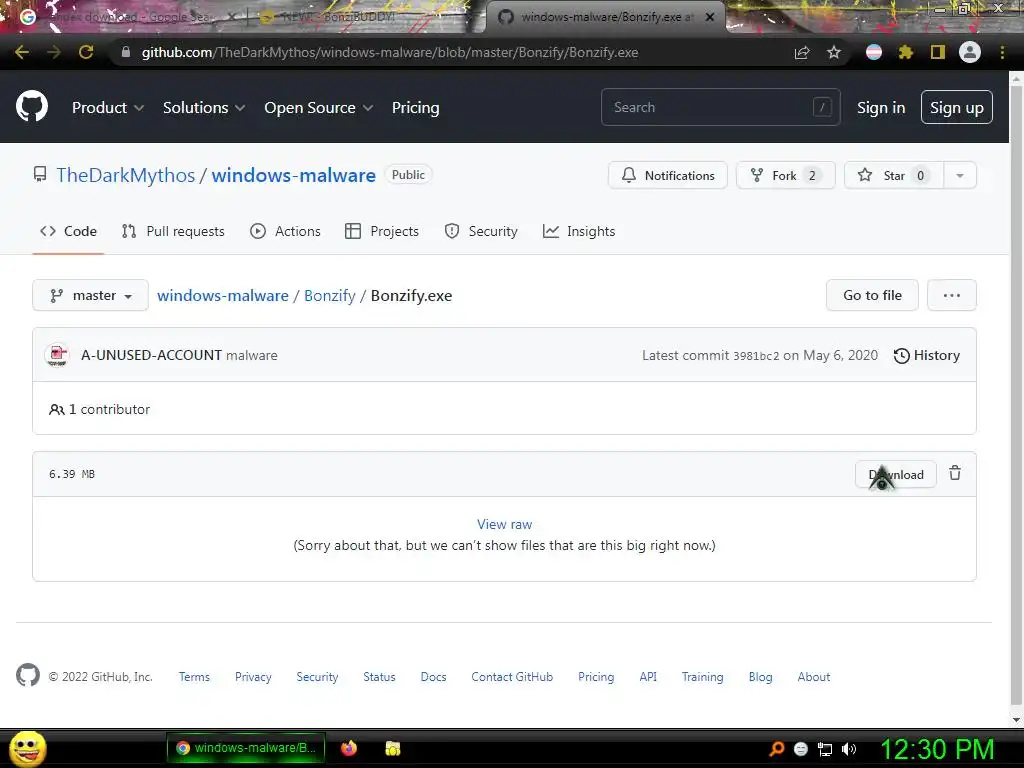The height and width of the screenshot is (768, 1024).
Task: Click the Sign in link
Action: [x=881, y=107]
